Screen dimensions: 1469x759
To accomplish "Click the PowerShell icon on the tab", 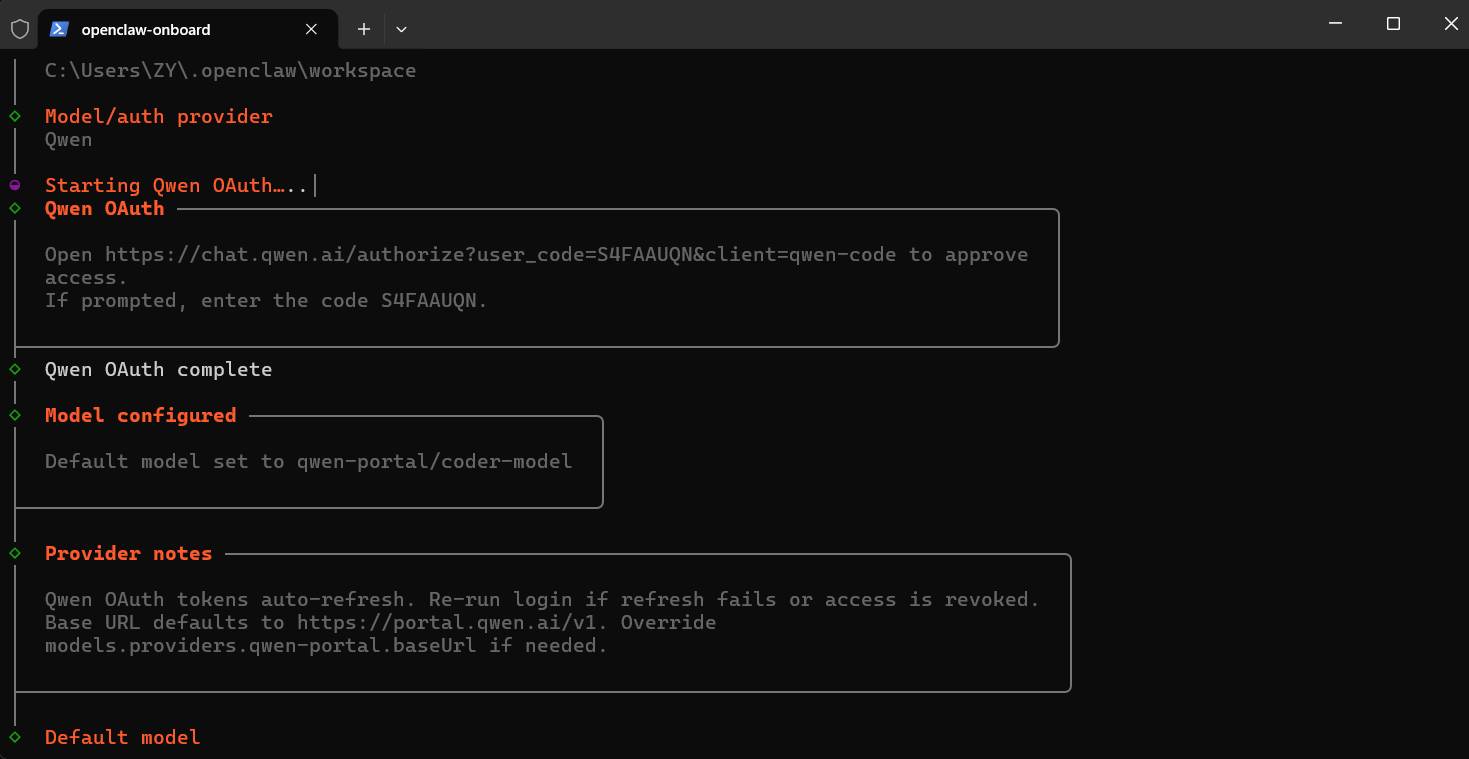I will point(59,29).
